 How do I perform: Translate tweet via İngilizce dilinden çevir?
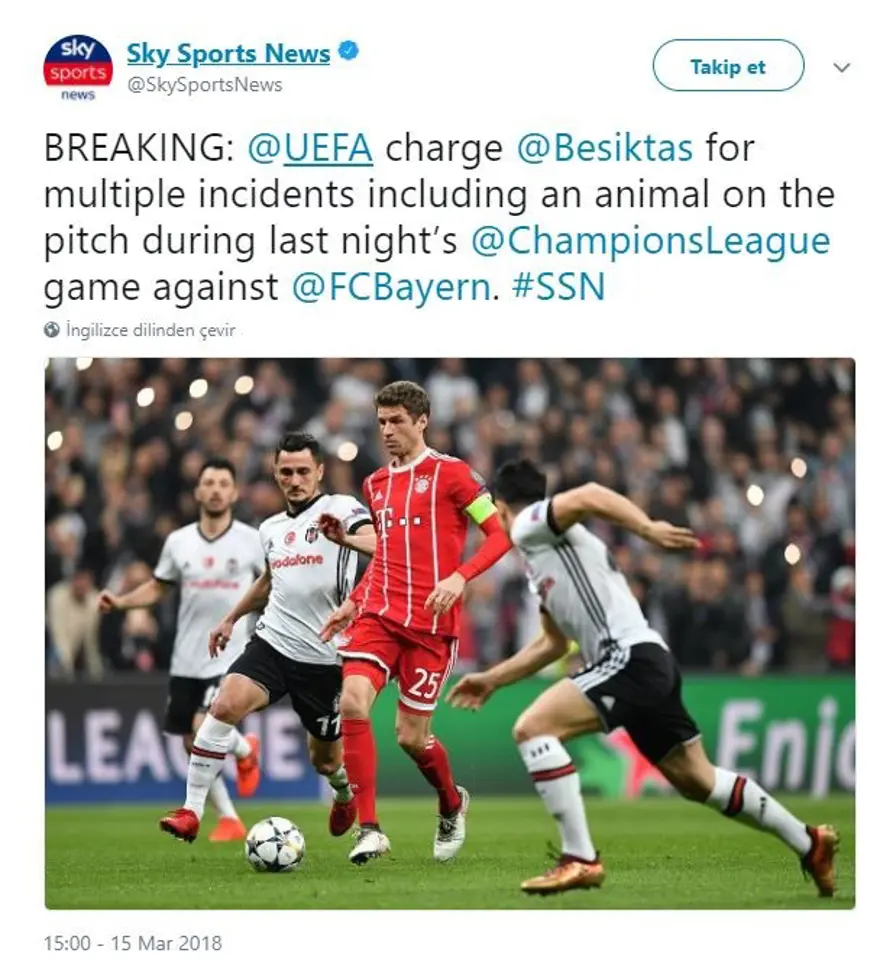[x=150, y=330]
